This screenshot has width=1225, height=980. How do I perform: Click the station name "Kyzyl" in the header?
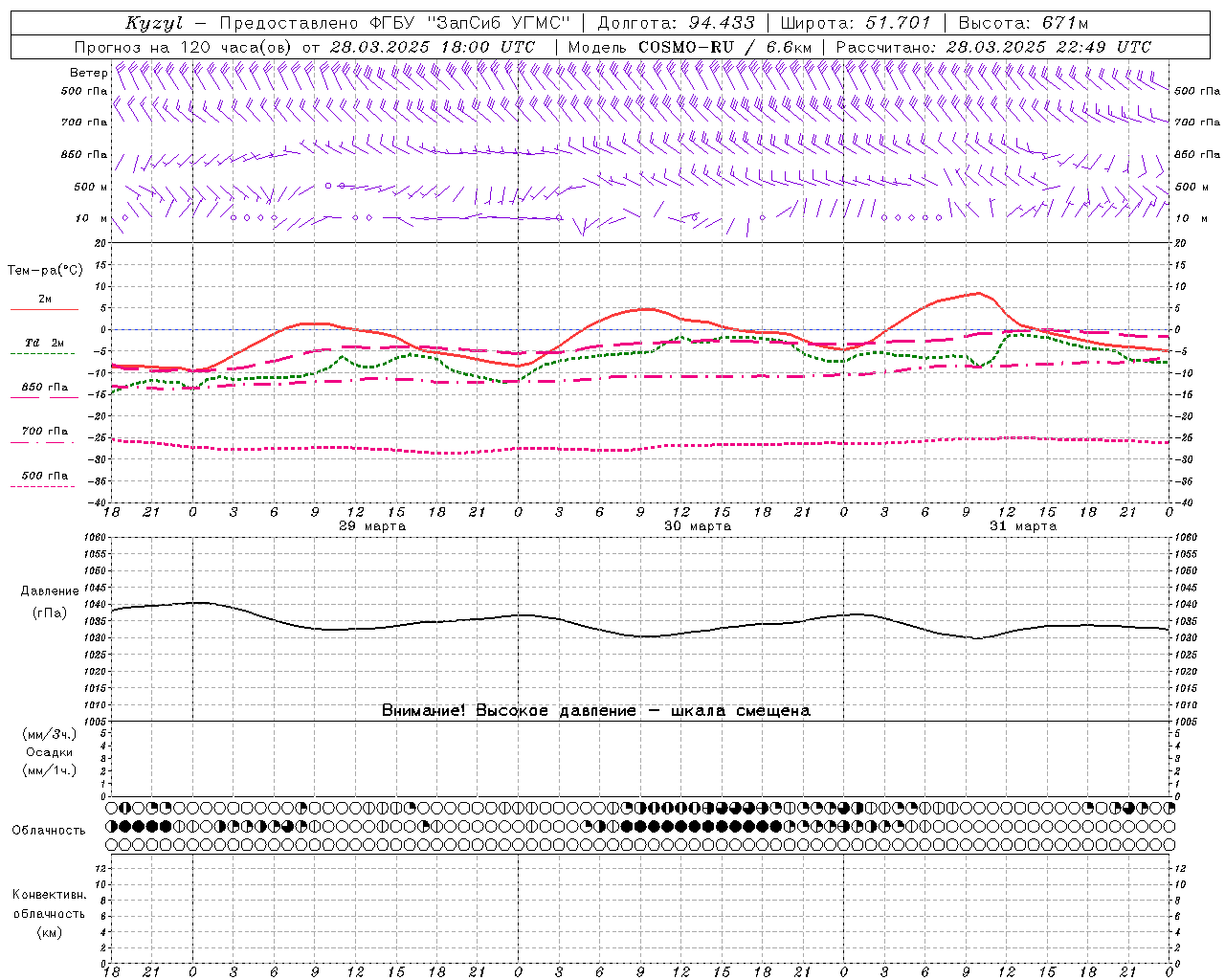(154, 23)
